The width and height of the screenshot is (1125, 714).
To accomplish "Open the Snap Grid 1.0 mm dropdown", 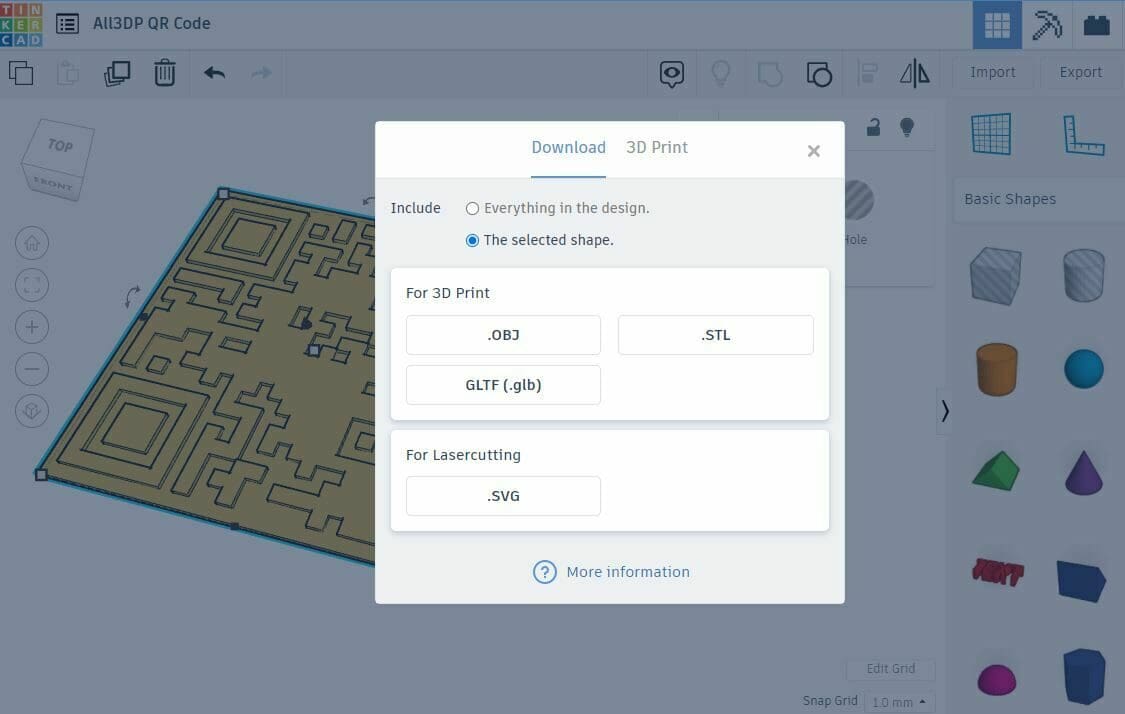I will 899,702.
